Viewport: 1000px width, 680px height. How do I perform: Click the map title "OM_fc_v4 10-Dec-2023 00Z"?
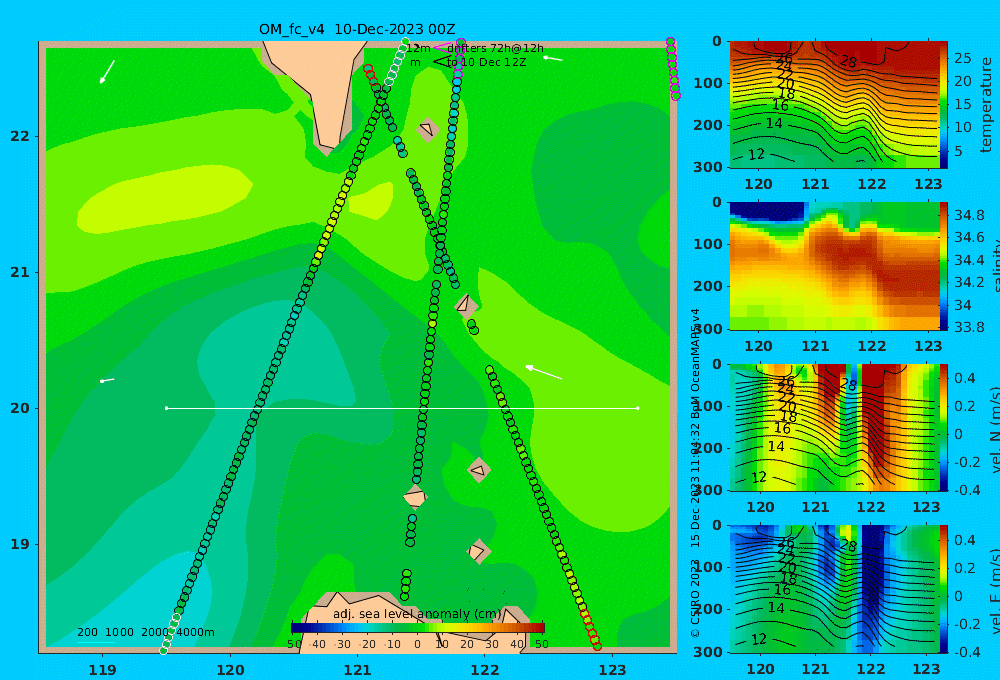[x=357, y=29]
